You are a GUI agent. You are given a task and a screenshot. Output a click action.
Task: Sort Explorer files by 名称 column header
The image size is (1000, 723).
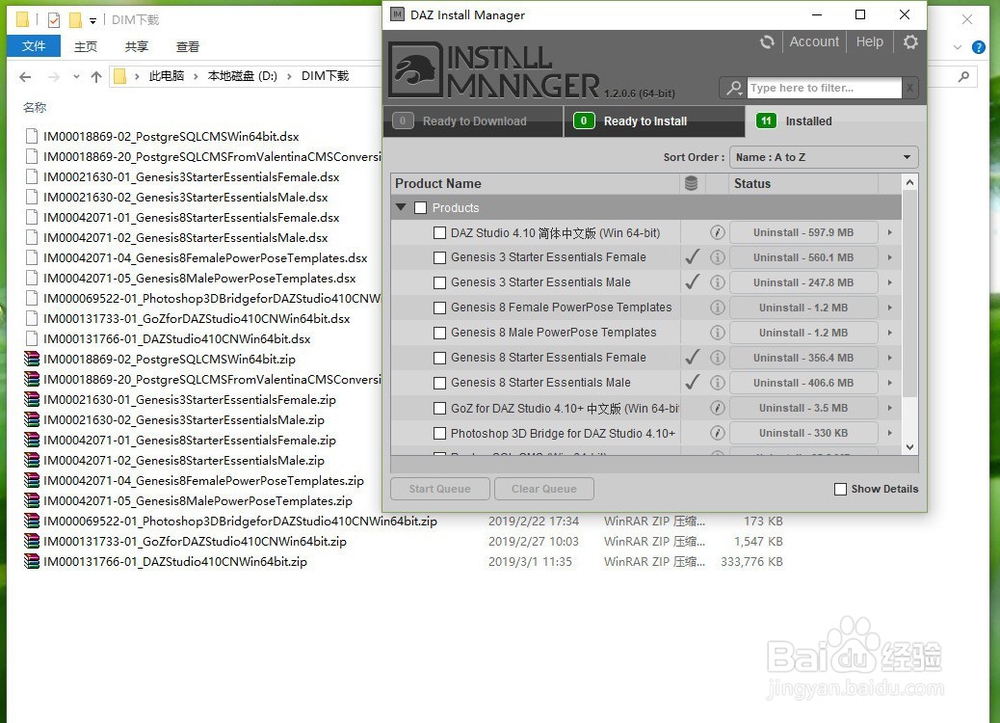[x=34, y=107]
